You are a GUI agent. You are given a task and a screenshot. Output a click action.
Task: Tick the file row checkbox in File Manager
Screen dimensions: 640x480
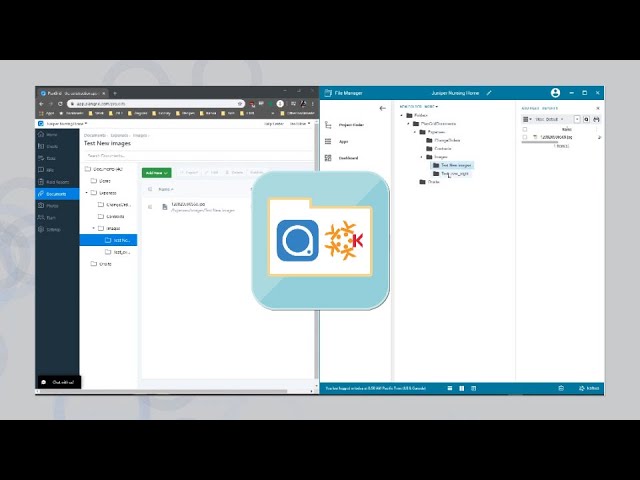click(x=525, y=138)
